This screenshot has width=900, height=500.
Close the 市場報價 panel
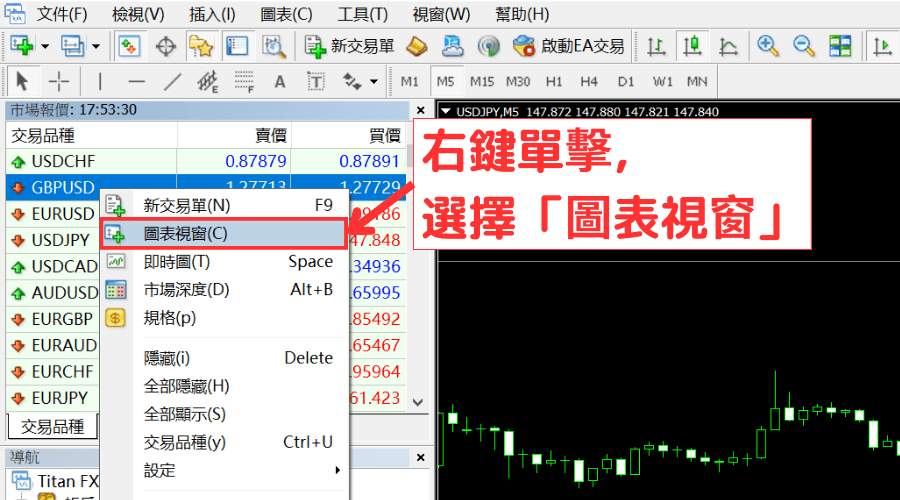click(421, 110)
